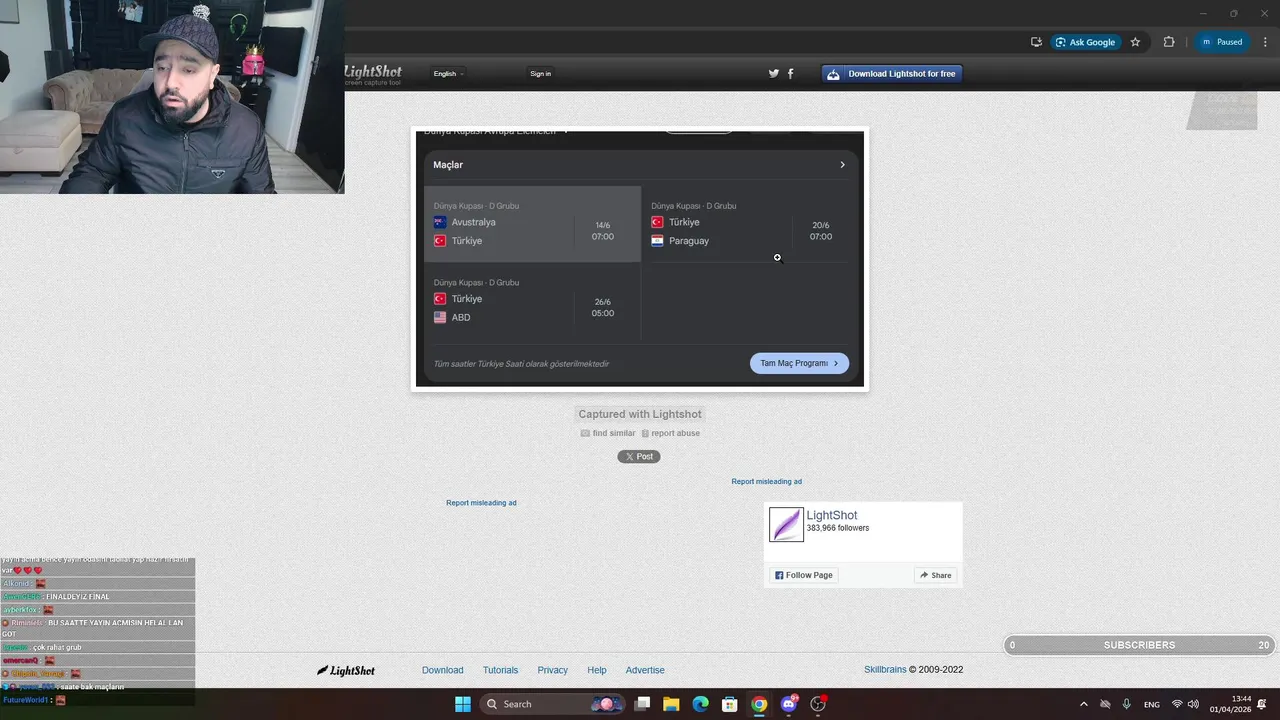Click the Follow Page button
The height and width of the screenshot is (720, 1280).
point(803,575)
